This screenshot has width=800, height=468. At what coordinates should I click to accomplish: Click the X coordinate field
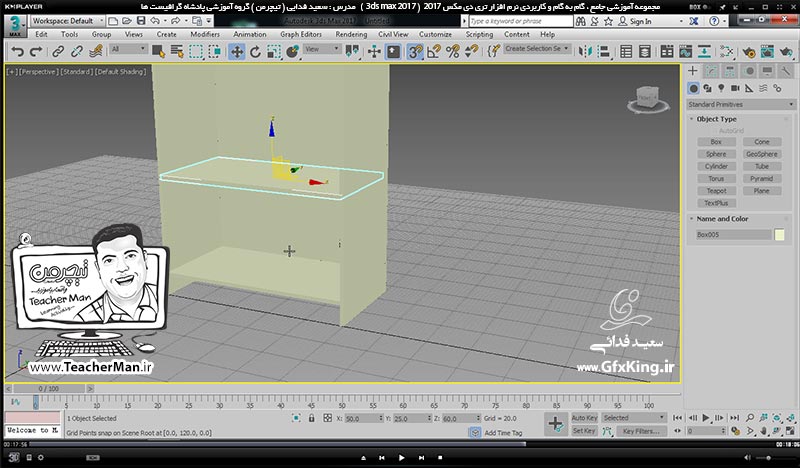pos(363,418)
